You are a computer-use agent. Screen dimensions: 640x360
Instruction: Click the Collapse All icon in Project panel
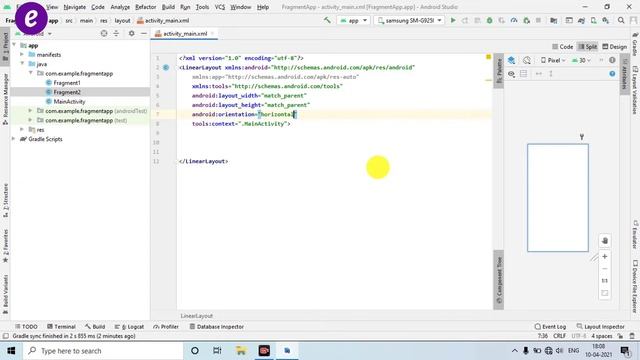tap(116, 33)
